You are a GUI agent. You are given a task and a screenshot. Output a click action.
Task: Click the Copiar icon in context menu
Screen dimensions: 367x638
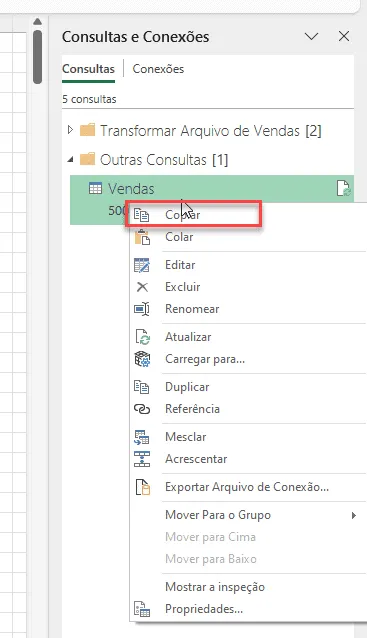tap(142, 215)
